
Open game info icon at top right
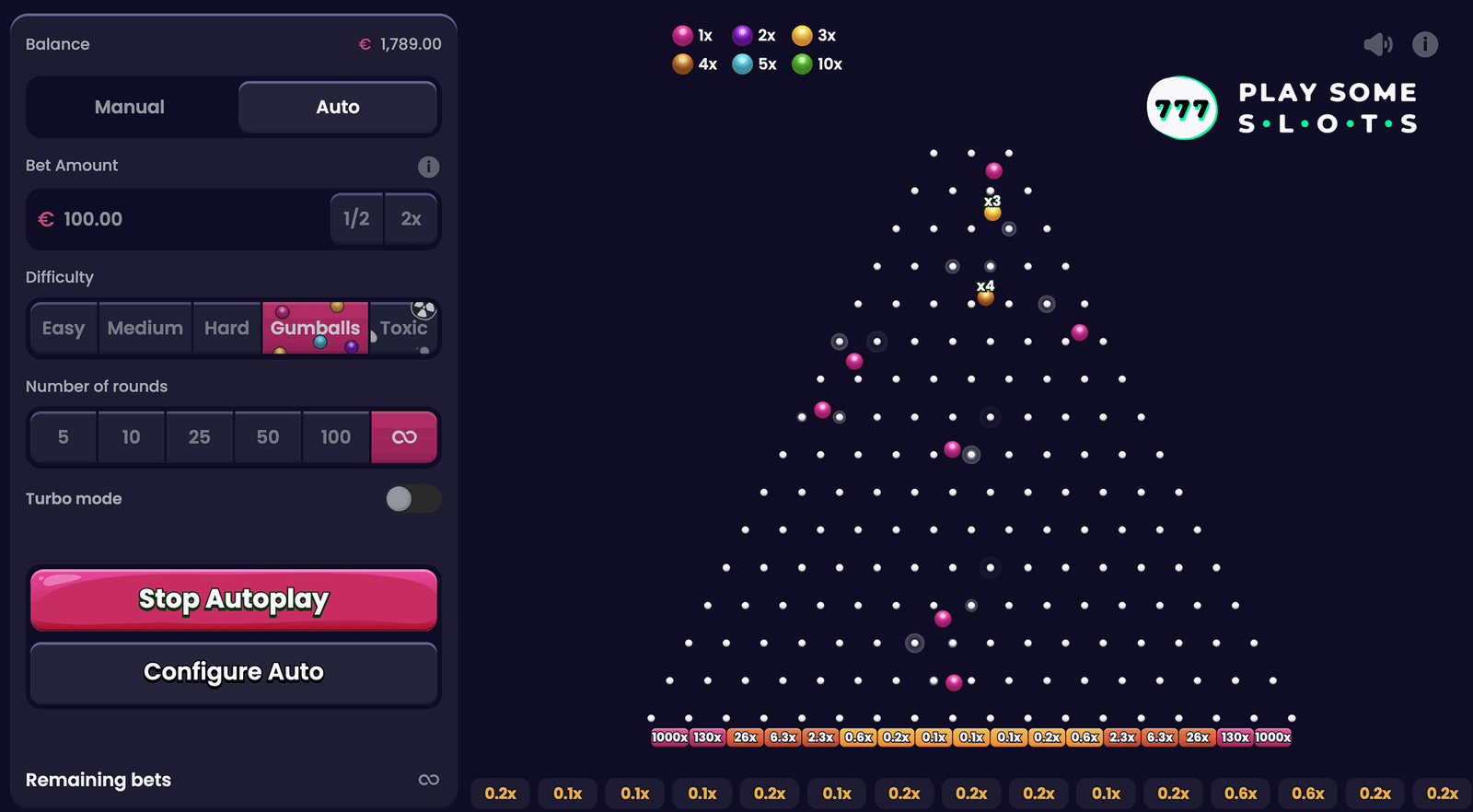click(x=1425, y=44)
